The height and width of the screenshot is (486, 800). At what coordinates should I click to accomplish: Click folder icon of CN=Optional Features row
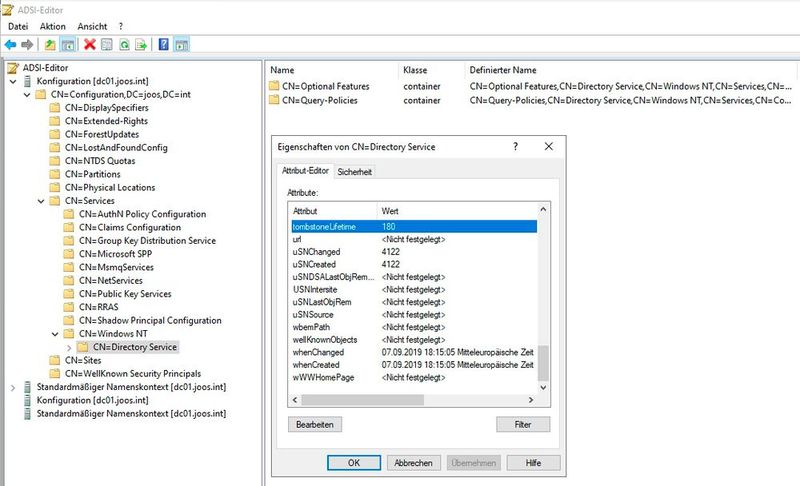coord(274,86)
